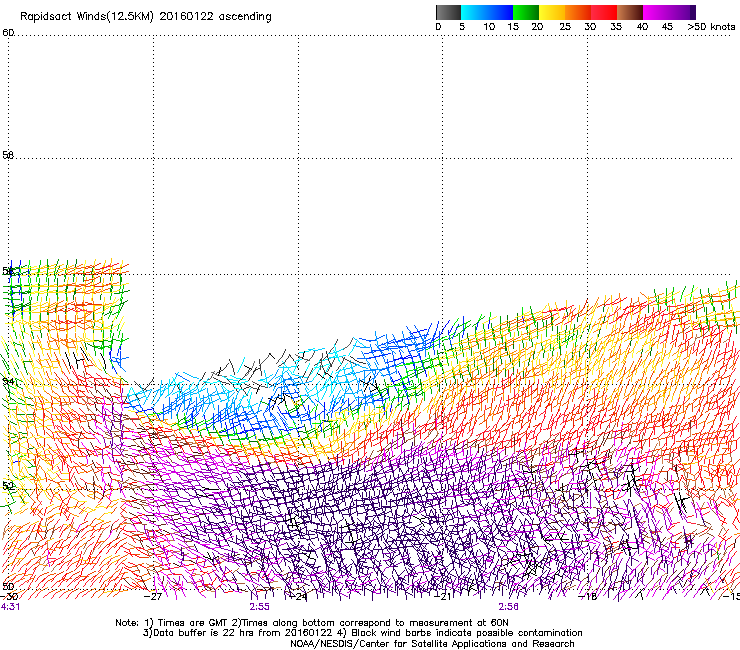
Task: Click the title 'Rapidscat Winds(12.5KM) 20160122 ascending'
Action: pos(146,17)
